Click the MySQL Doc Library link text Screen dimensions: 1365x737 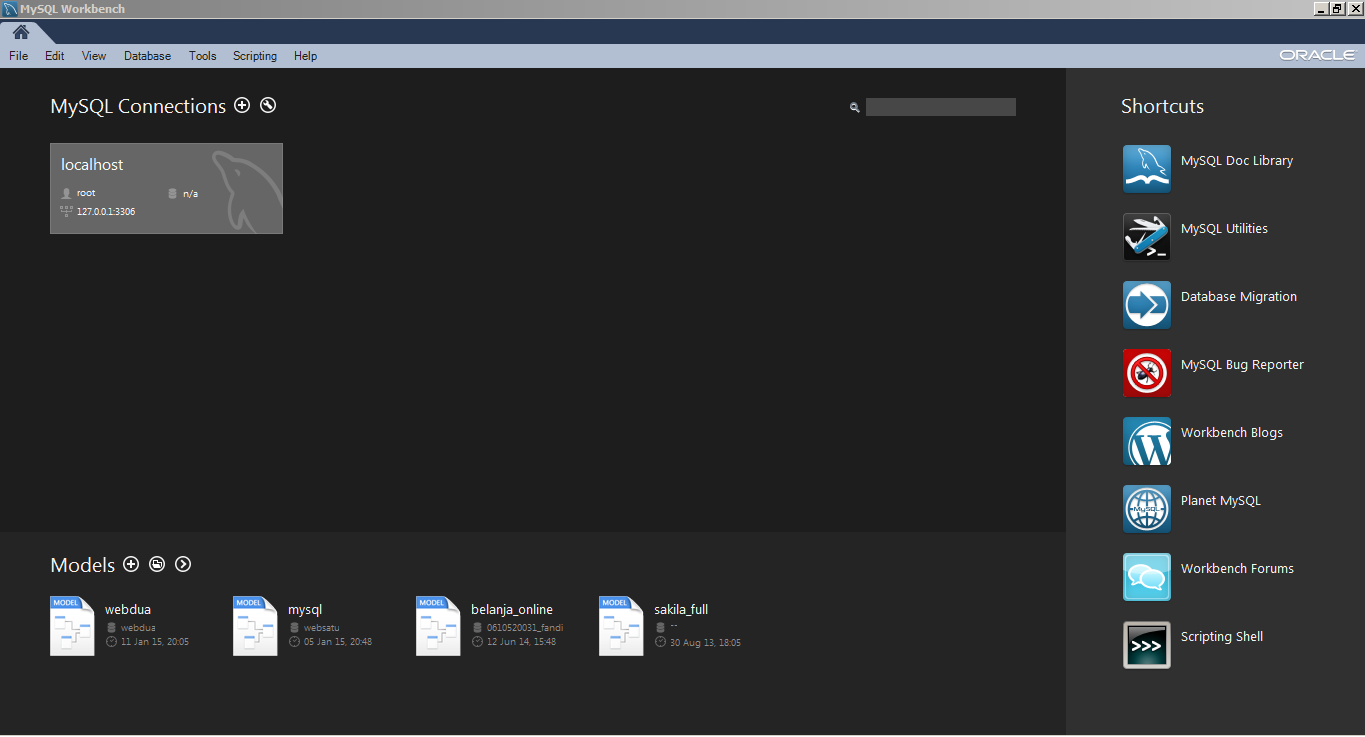1237,161
